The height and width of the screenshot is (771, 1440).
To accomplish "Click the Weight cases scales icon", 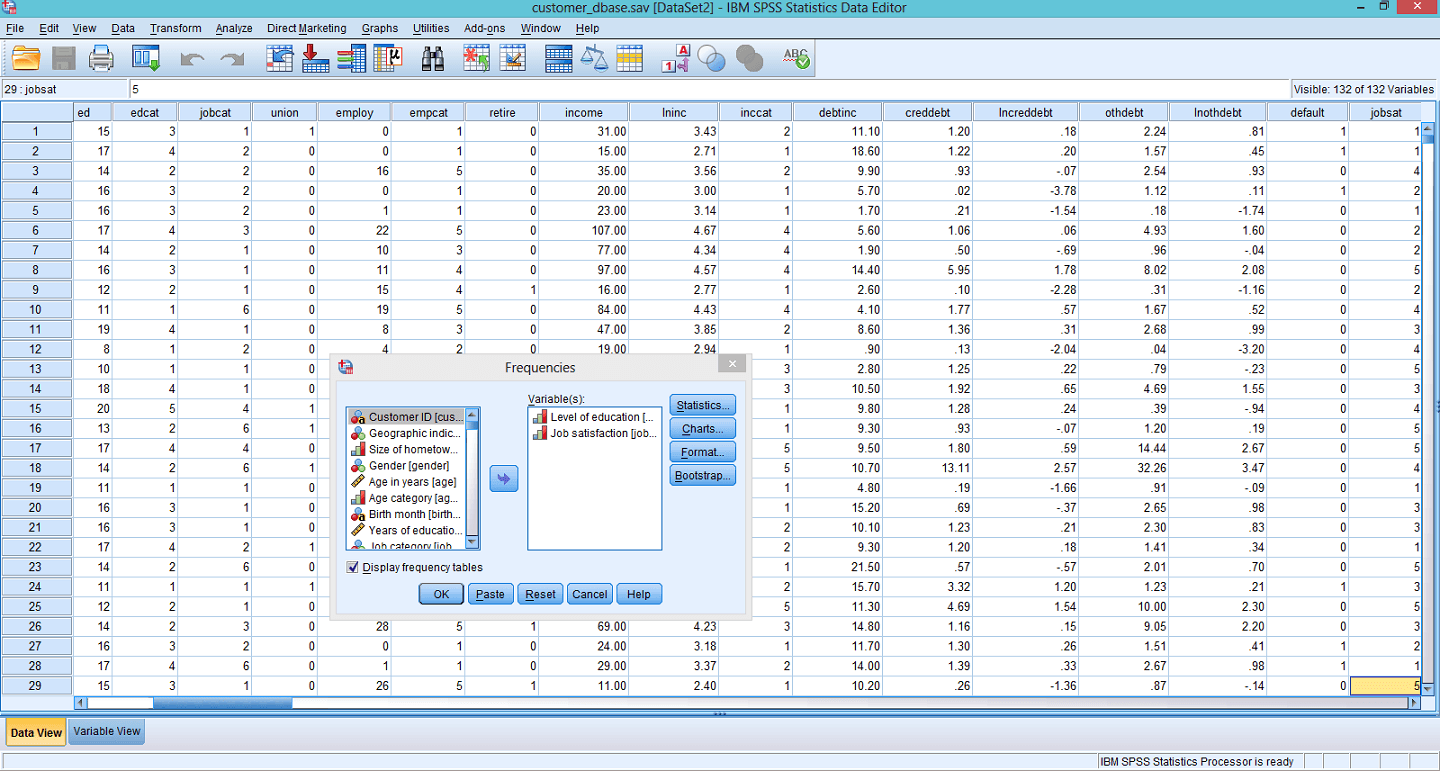I will [594, 59].
